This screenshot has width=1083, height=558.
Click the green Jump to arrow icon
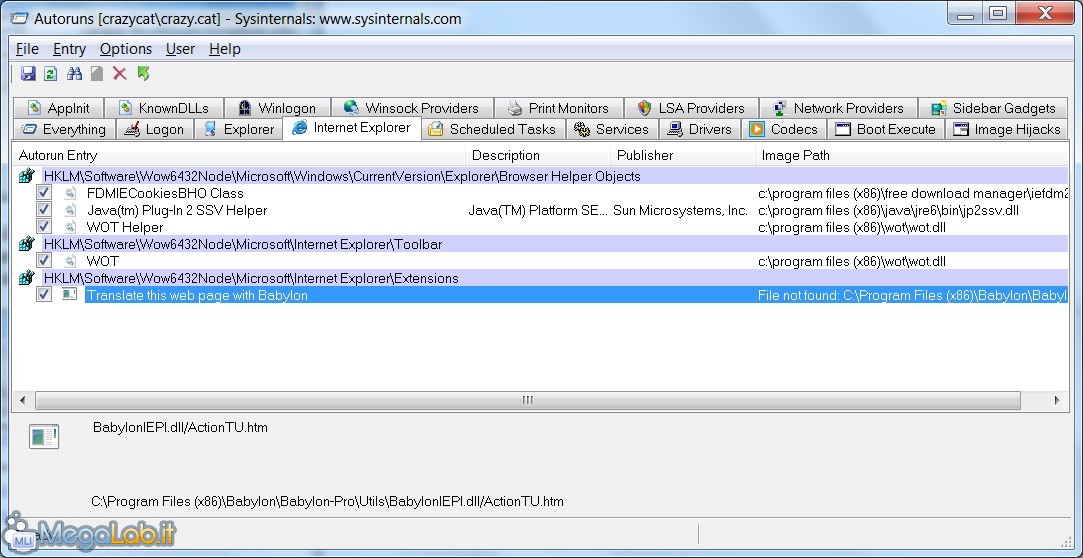pyautogui.click(x=143, y=74)
